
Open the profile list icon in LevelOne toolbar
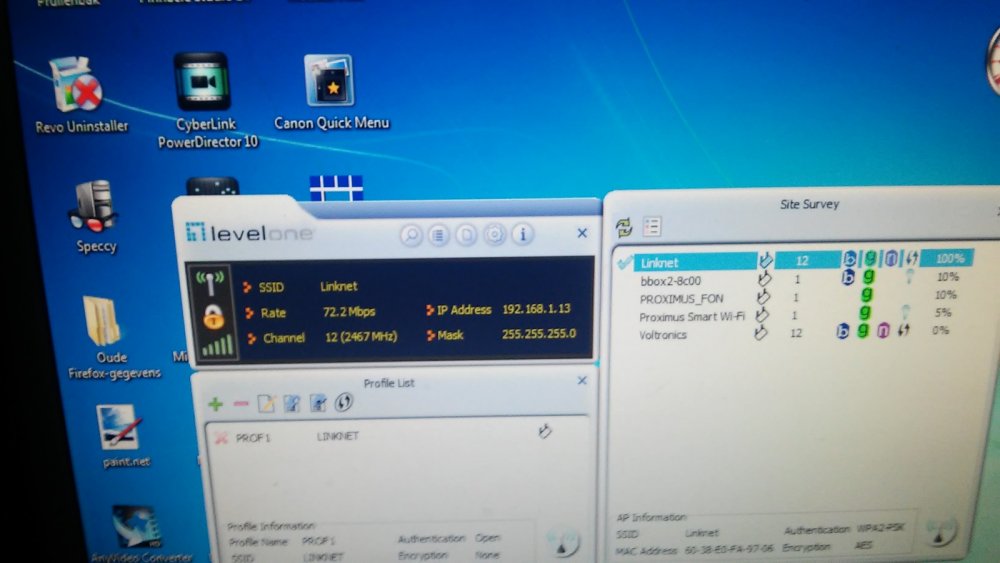[x=439, y=235]
